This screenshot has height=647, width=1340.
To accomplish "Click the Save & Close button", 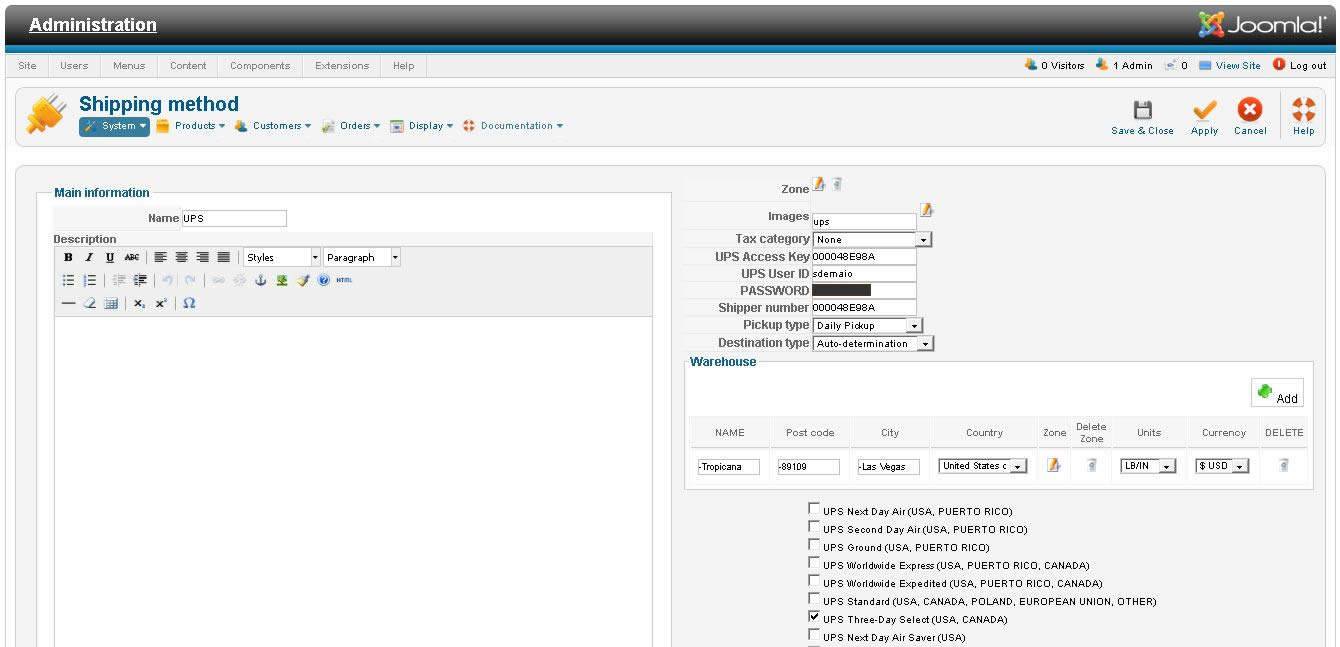I will pos(1142,117).
